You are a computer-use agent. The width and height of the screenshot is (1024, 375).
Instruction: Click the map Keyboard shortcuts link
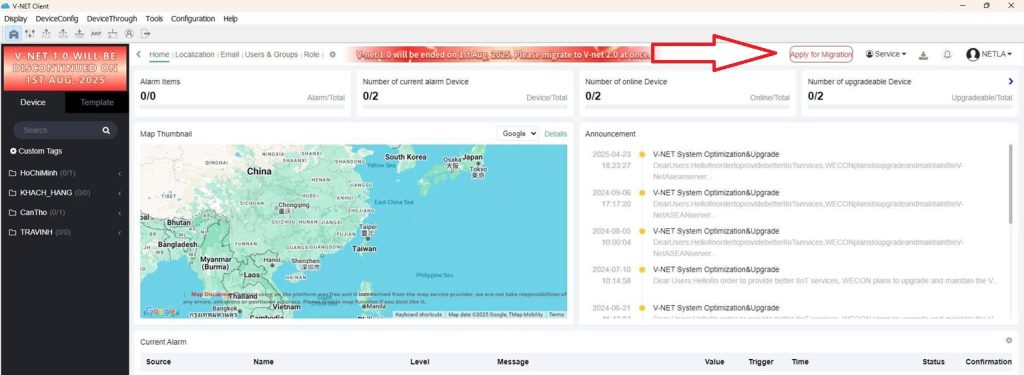419,315
